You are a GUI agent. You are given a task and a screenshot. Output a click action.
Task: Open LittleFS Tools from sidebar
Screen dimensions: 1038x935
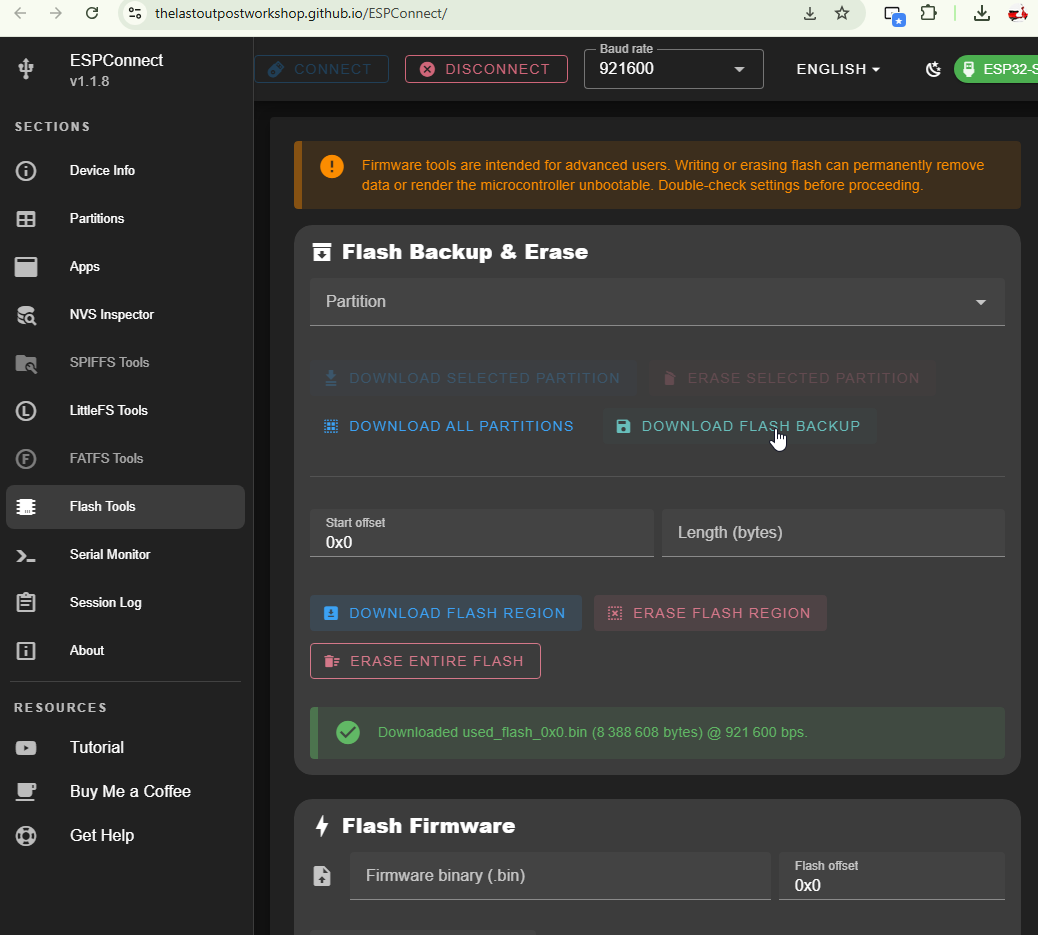(x=108, y=411)
